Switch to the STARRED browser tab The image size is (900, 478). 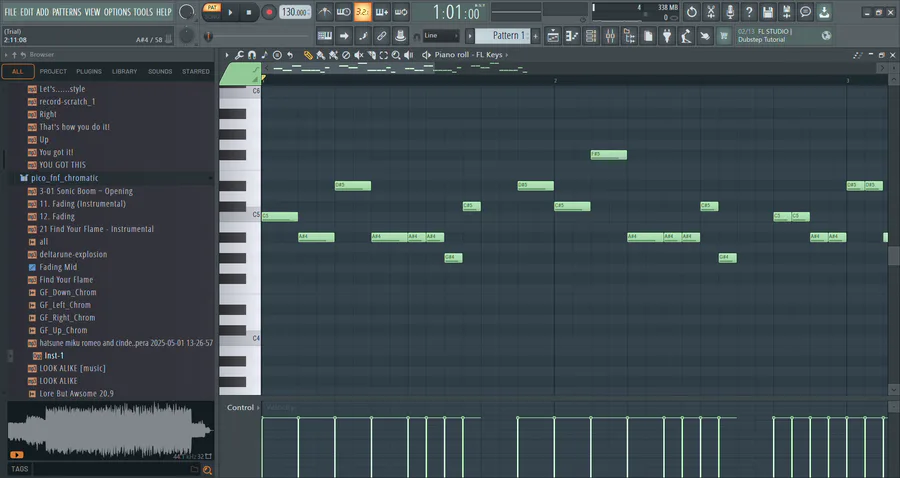(196, 71)
